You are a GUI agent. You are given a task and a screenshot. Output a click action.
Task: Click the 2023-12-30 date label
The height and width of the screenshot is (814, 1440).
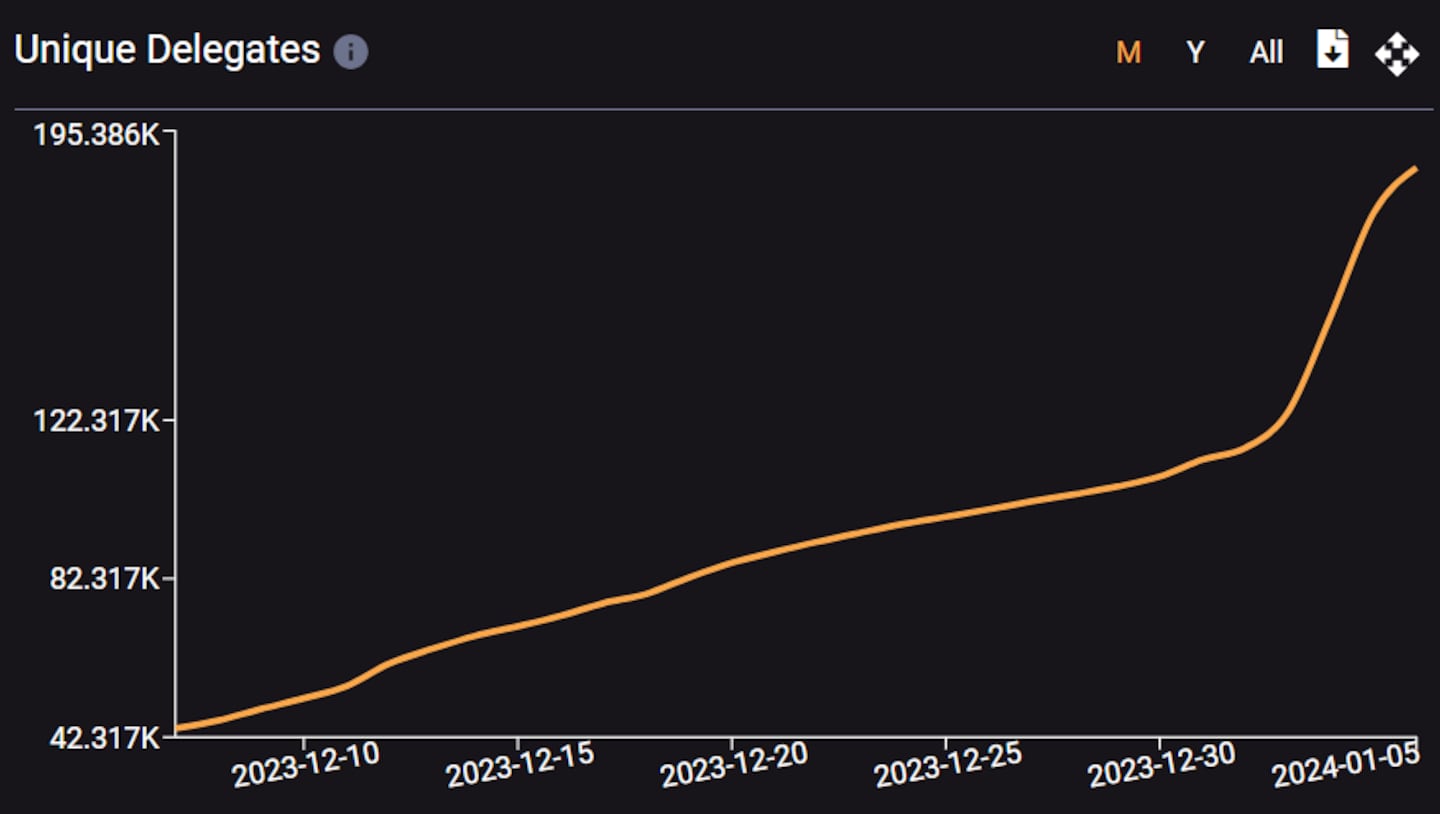coord(1162,765)
